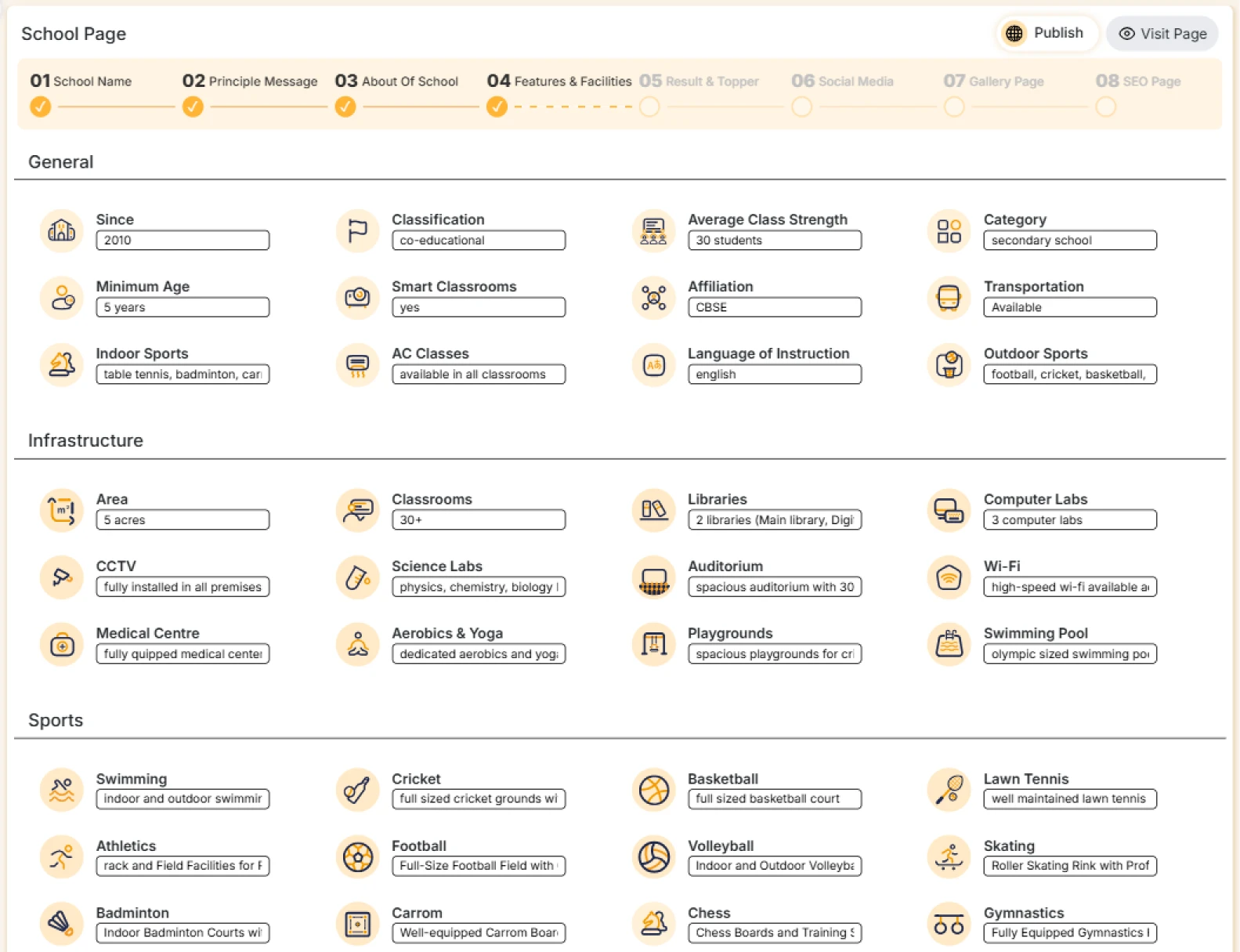The image size is (1240, 952).
Task: Click the Science Labs flask icon
Action: point(358,577)
